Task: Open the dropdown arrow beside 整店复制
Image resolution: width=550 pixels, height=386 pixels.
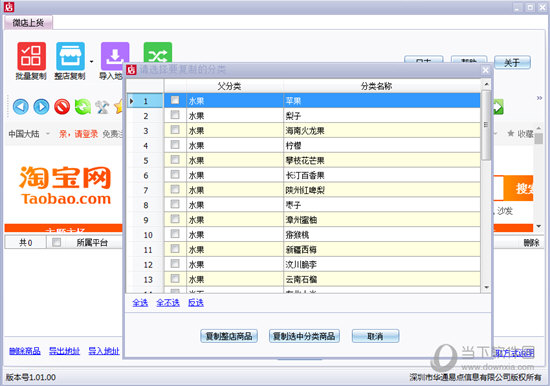Action: pos(92,62)
